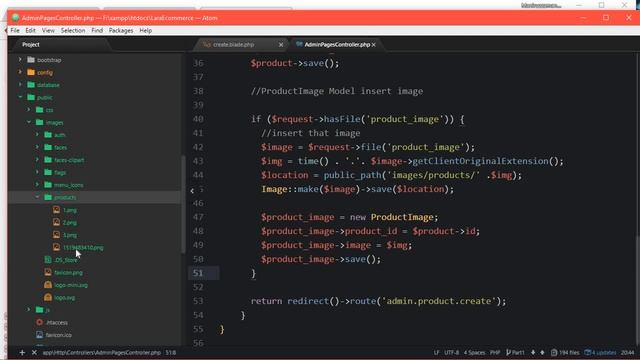Click the products folder icon
This screenshot has height=360, width=640.
[x=48, y=197]
